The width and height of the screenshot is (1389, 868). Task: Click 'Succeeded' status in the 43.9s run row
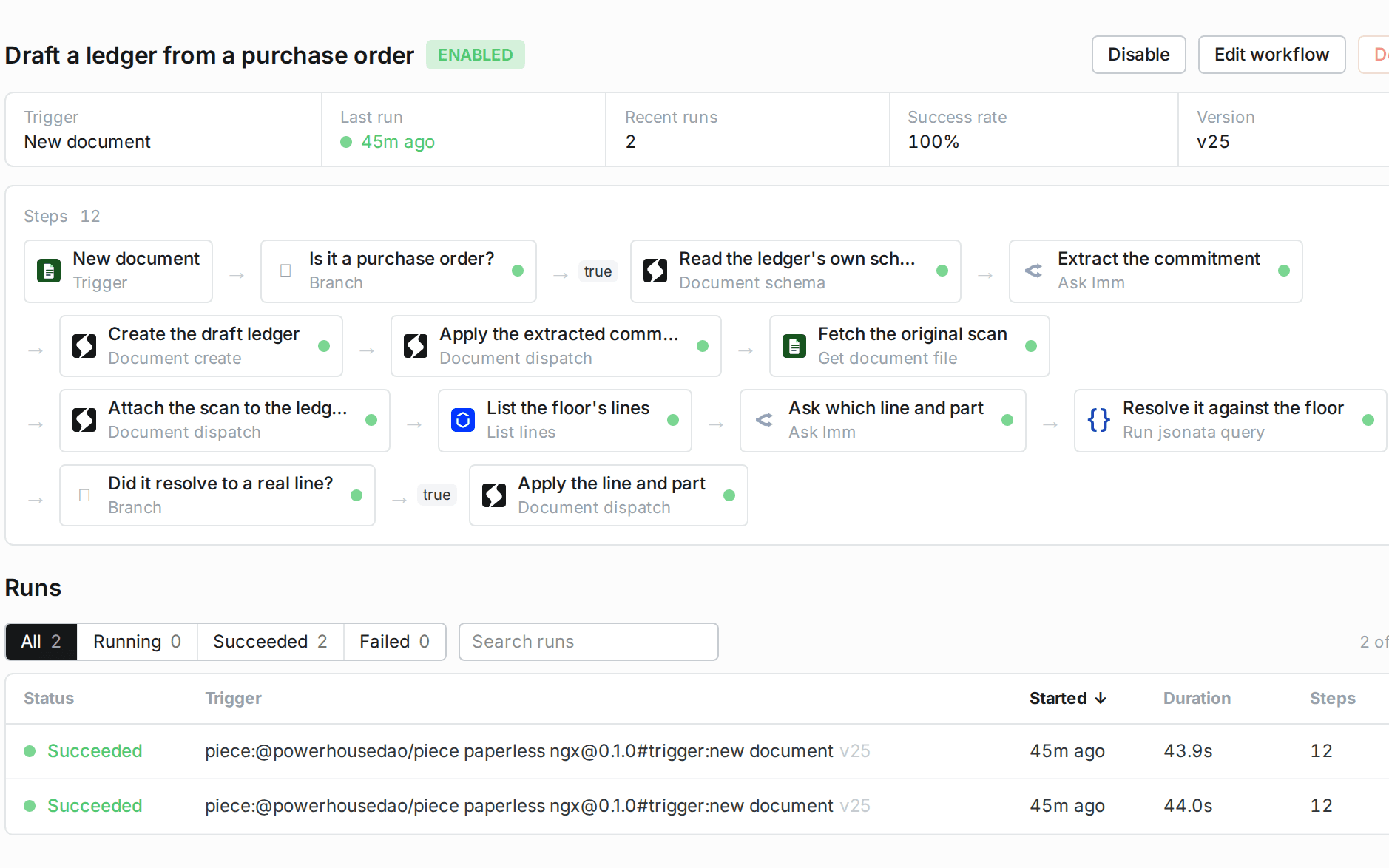[95, 751]
